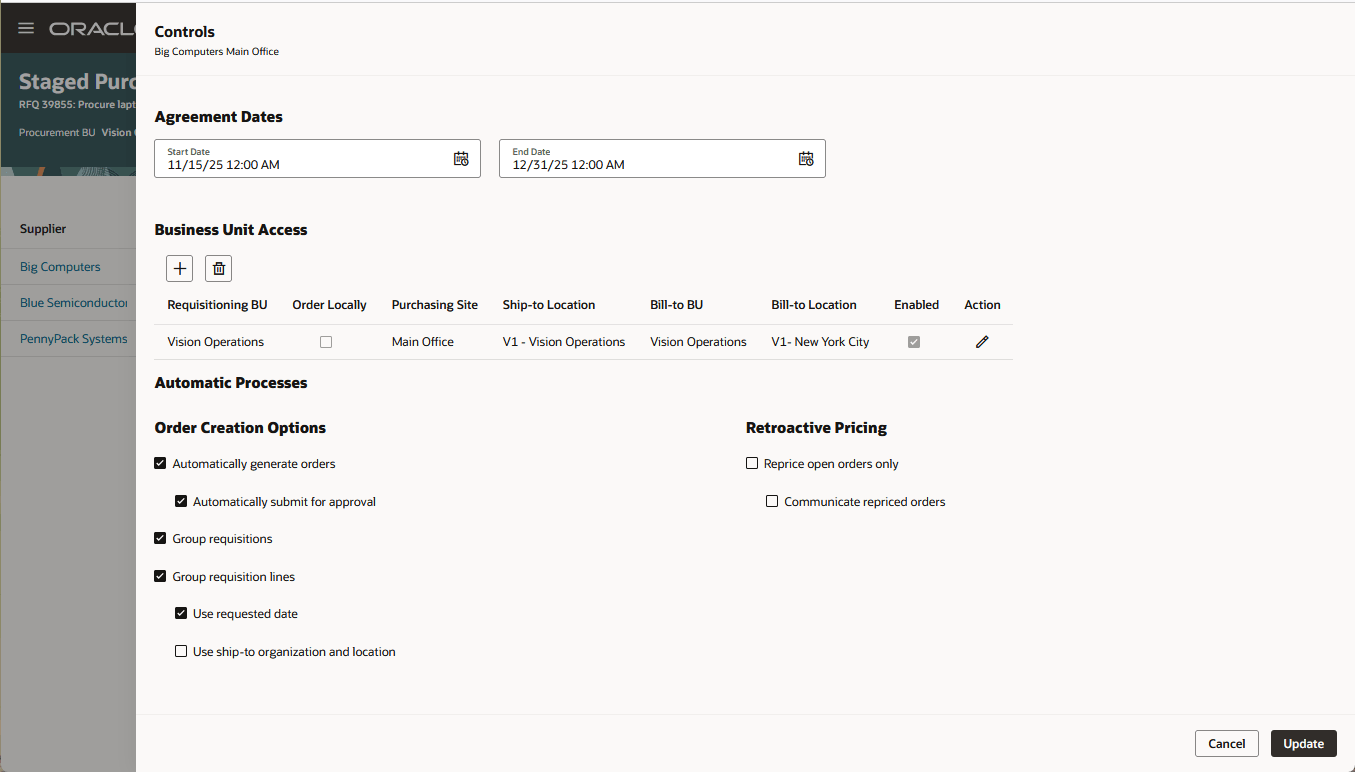Open the Start Date calendar picker

point(461,158)
